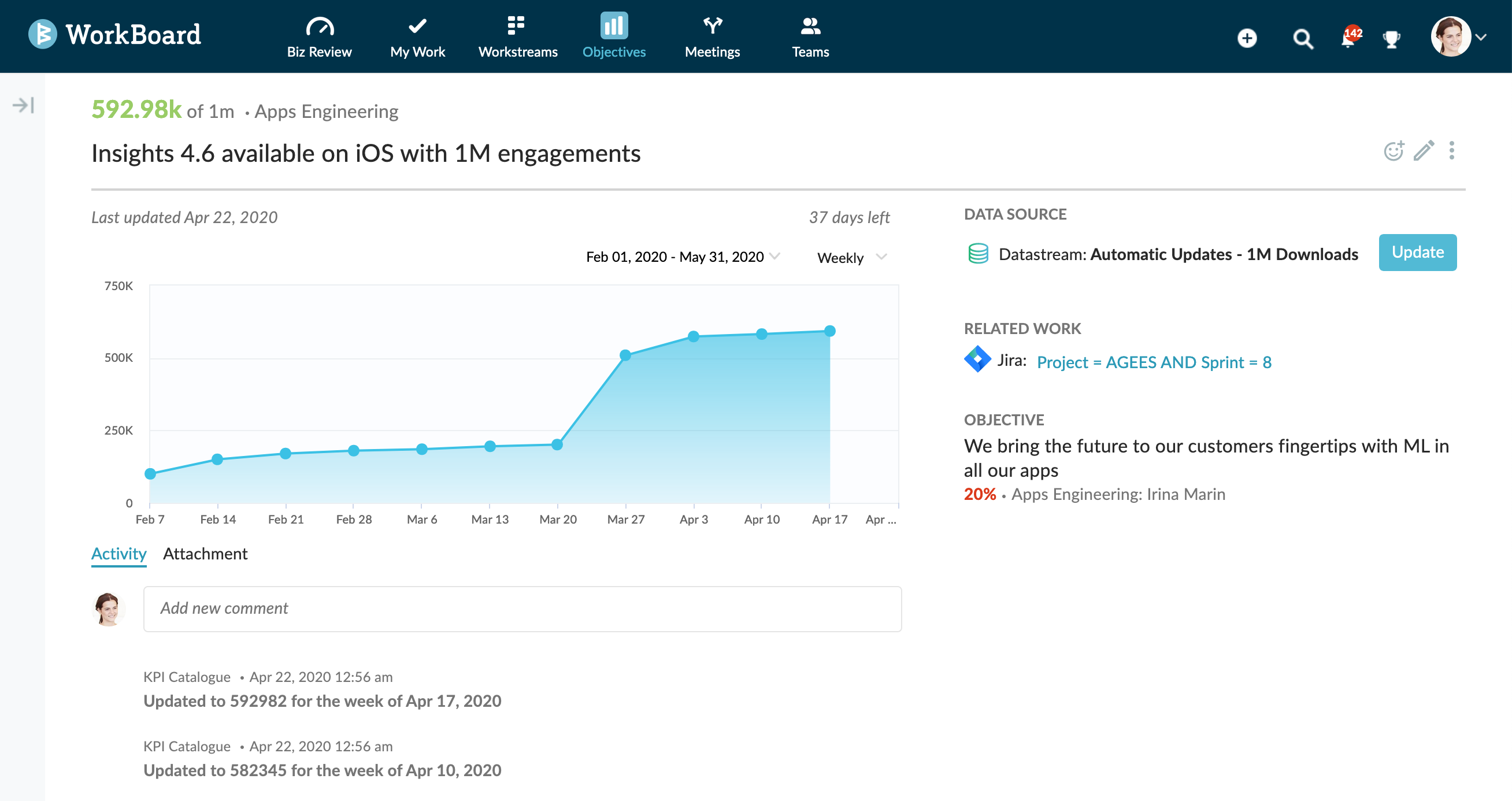
Task: Open the Biz Review gauge icon
Action: coord(319,27)
